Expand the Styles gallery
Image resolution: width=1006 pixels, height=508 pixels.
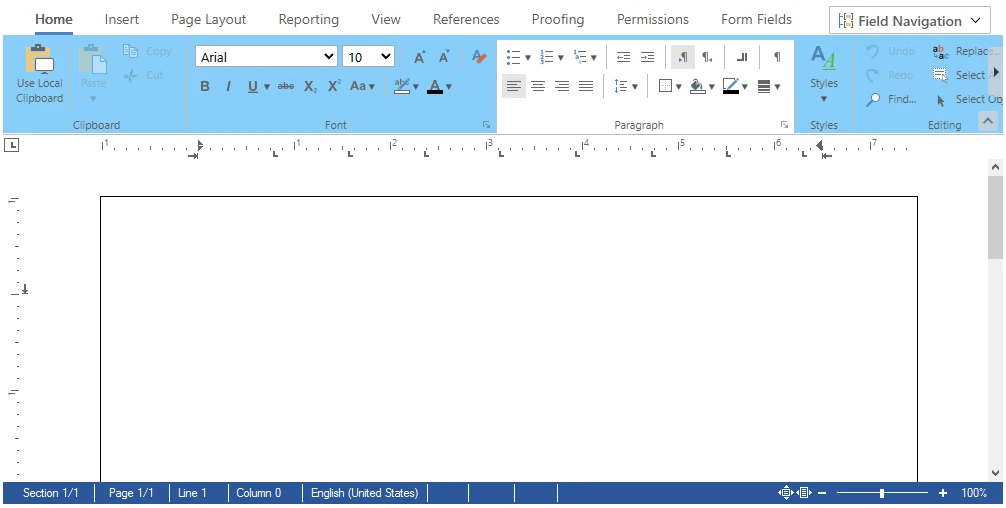824,74
